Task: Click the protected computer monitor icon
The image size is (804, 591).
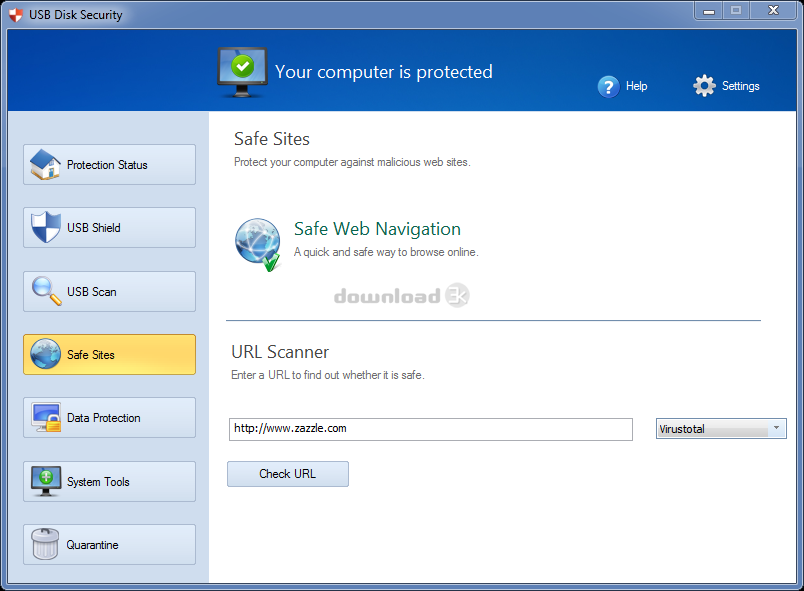Action: click(x=242, y=72)
